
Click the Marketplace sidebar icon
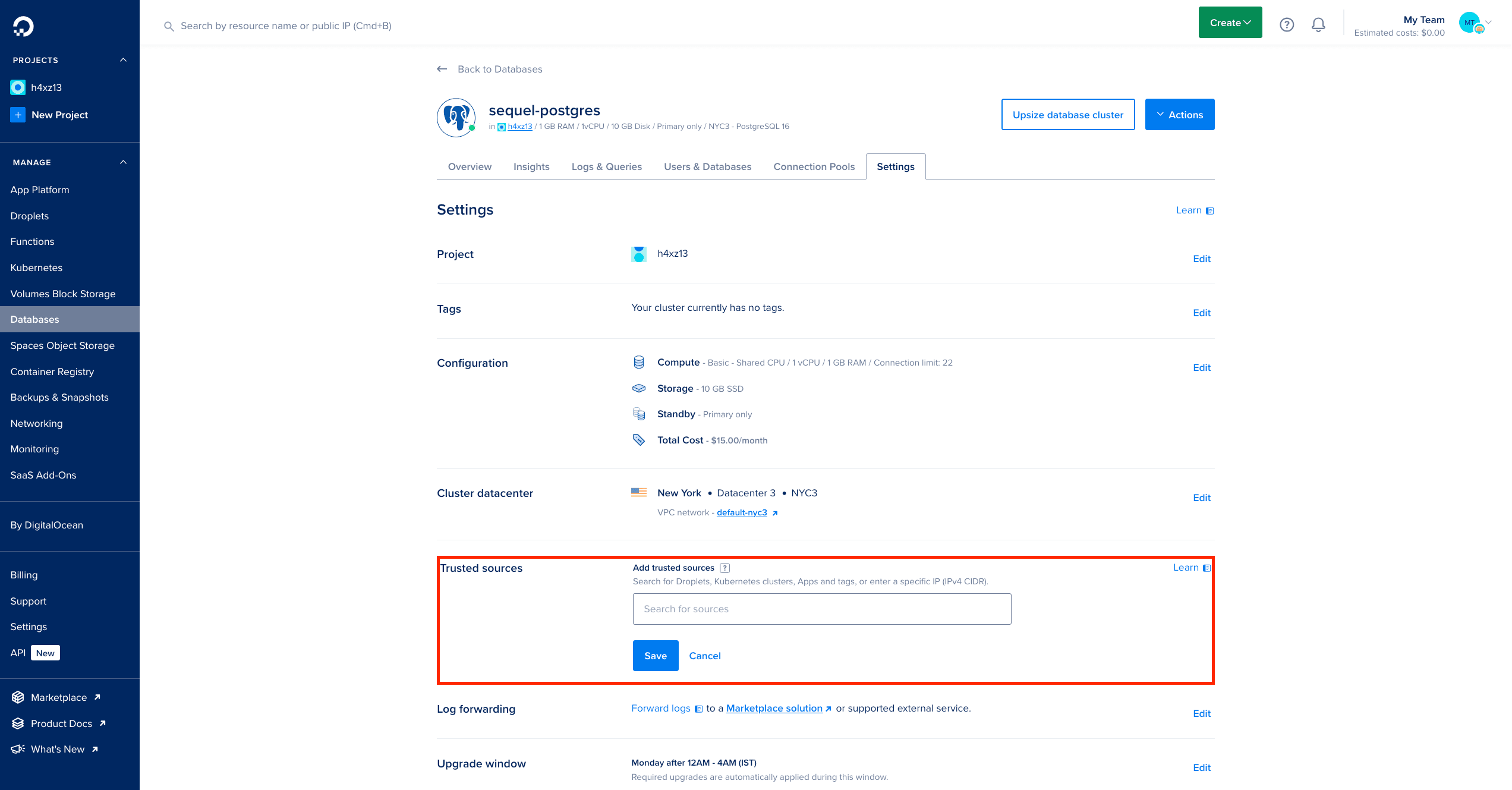point(18,697)
